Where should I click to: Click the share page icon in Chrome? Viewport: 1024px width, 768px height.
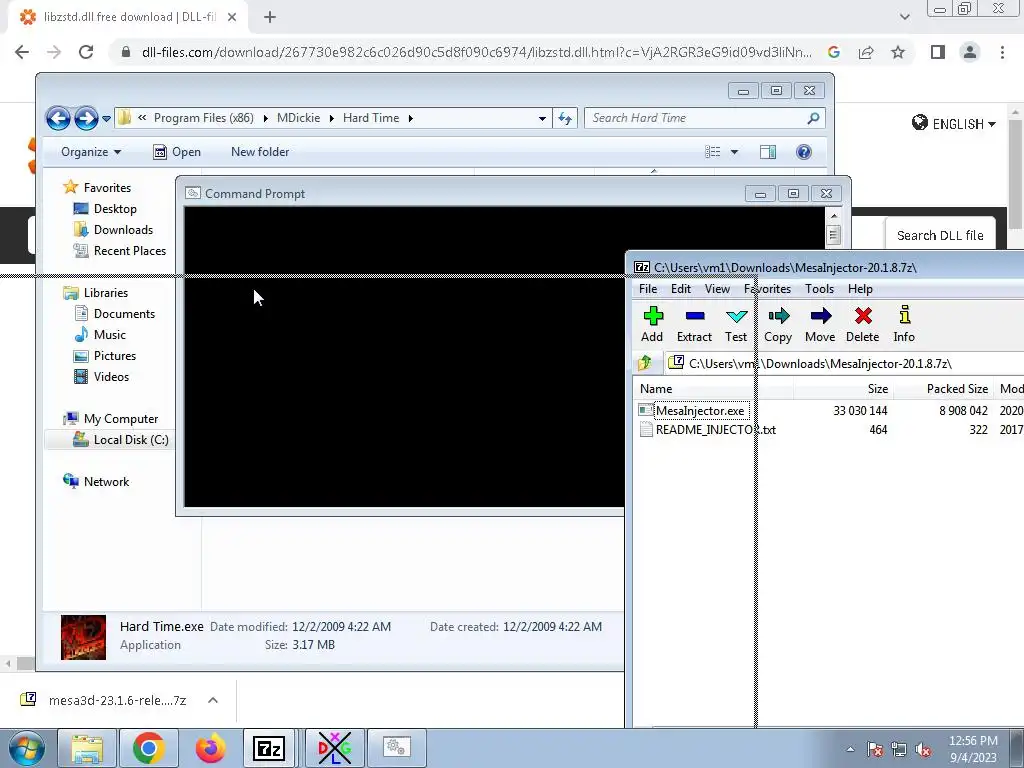point(866,52)
